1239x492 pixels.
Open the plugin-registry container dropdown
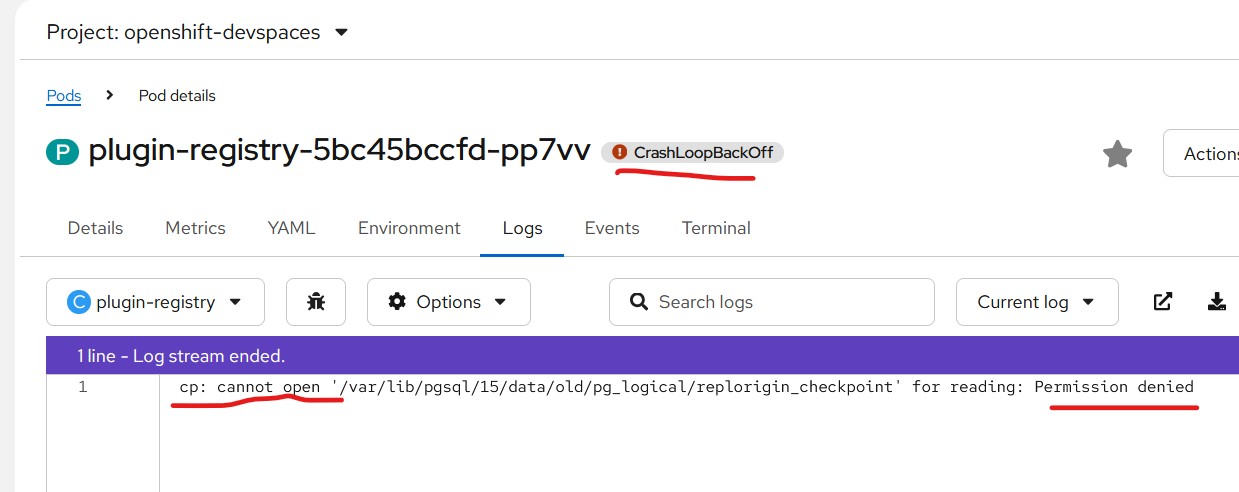click(155, 302)
